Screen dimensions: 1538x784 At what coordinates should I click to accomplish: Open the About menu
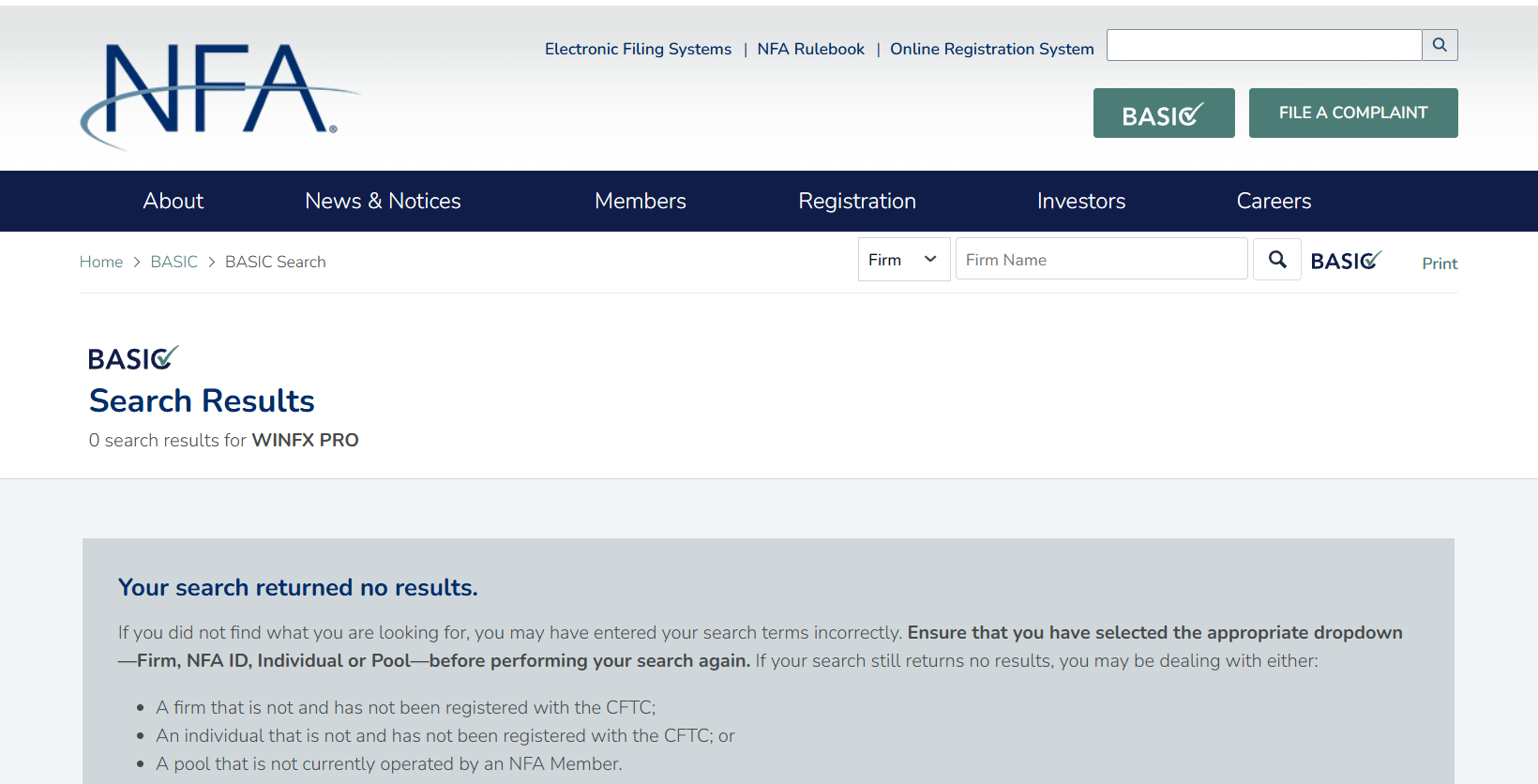[173, 201]
